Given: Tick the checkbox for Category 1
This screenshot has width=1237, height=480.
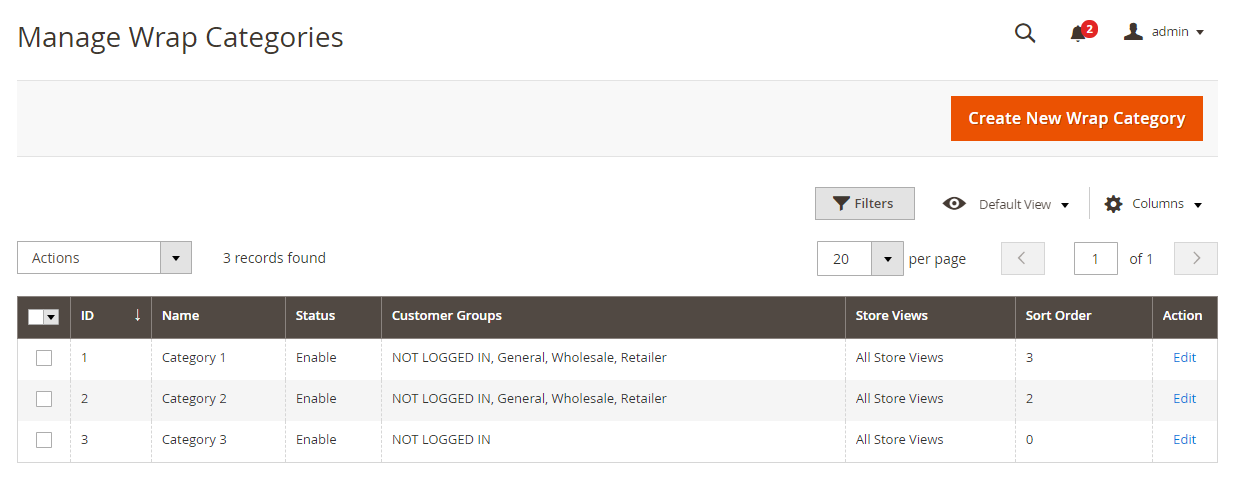Looking at the screenshot, I should point(44,358).
